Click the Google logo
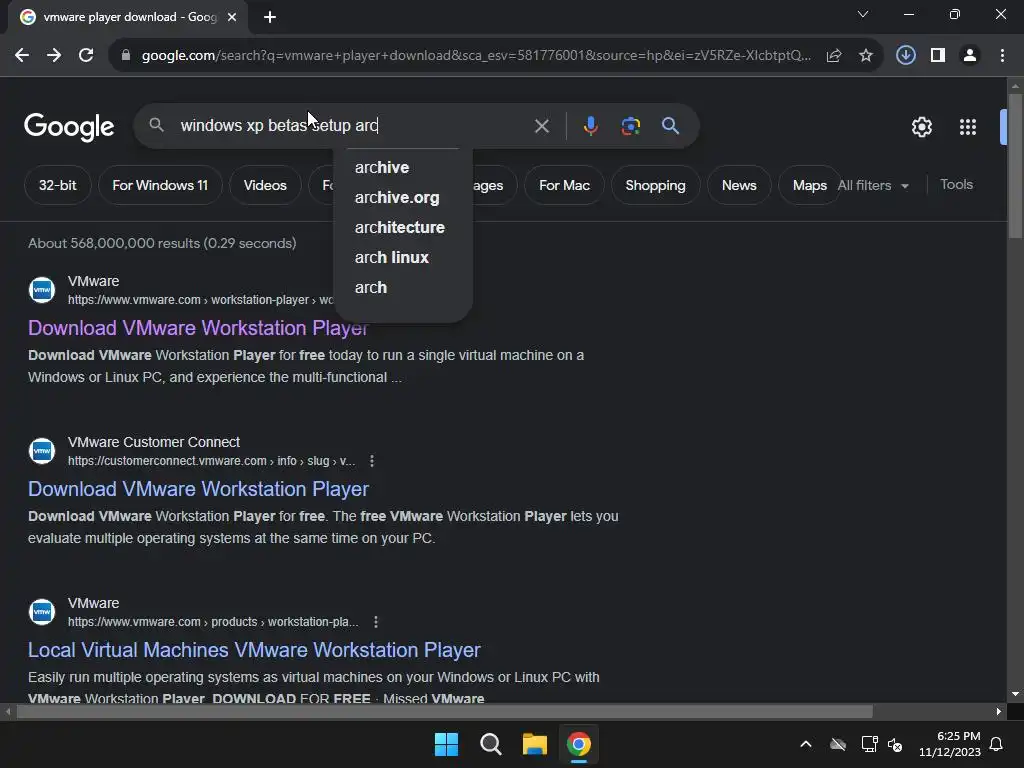Image resolution: width=1024 pixels, height=768 pixels. pos(69,127)
